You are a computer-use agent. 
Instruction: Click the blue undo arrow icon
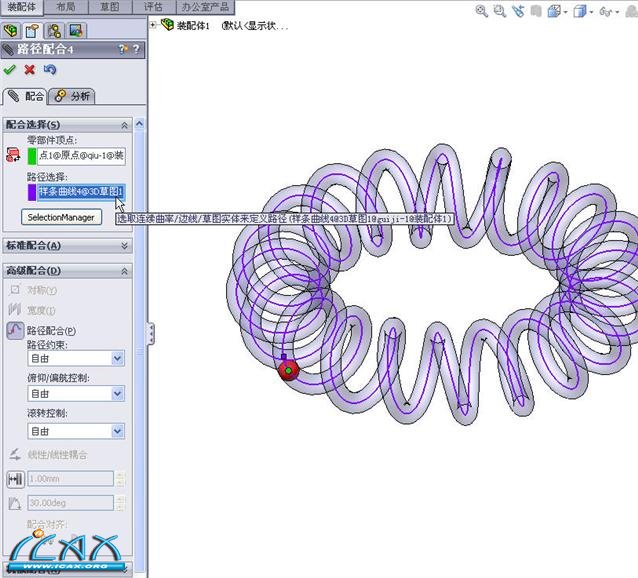click(50, 70)
